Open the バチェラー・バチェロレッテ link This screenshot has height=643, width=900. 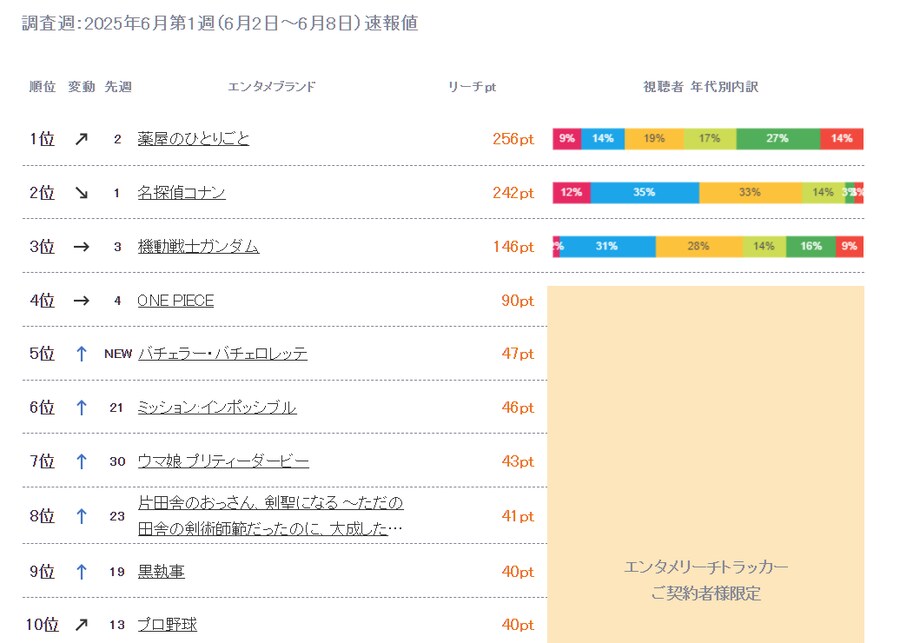click(x=222, y=354)
